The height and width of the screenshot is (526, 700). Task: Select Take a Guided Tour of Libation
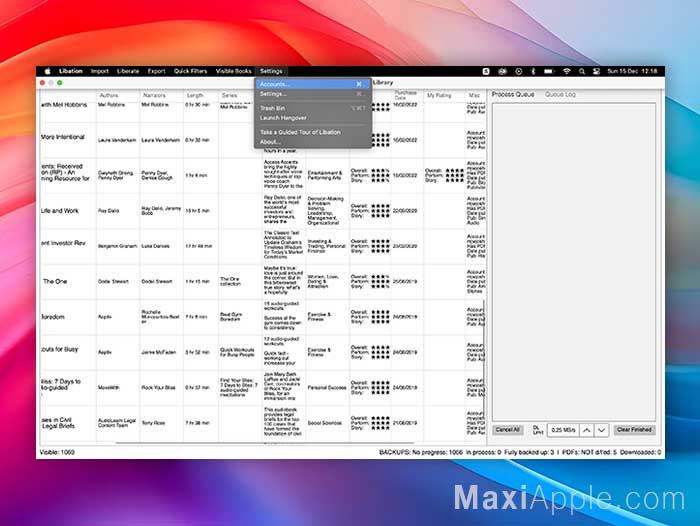point(312,132)
